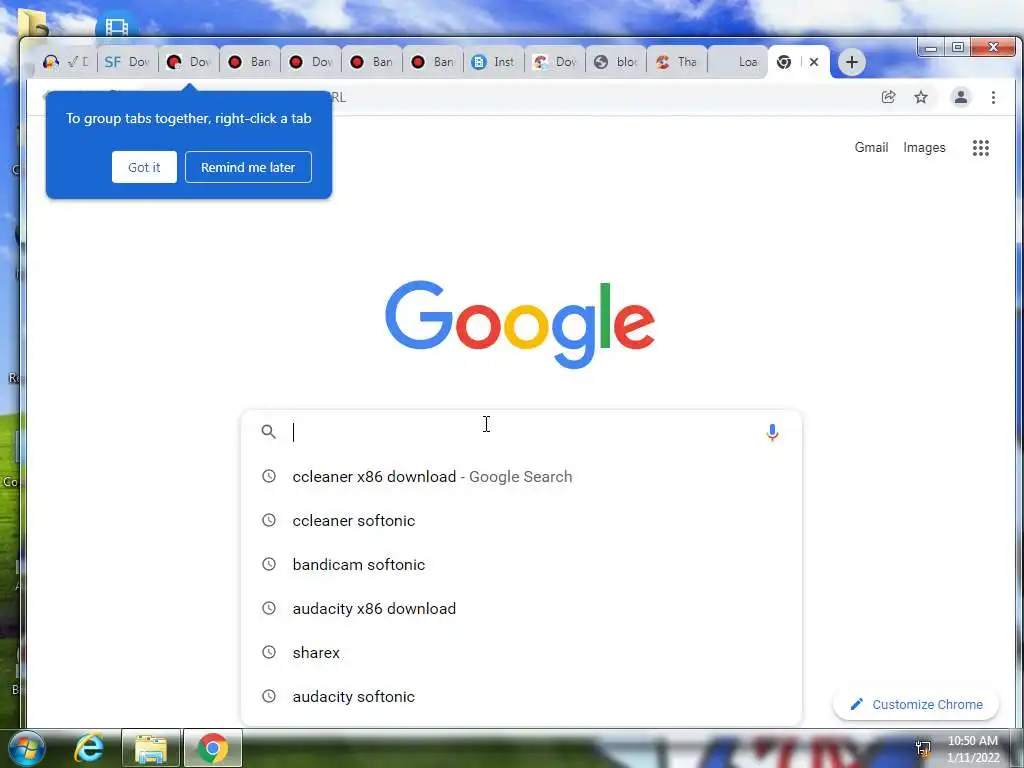Open Windows Explorer from the taskbar
The height and width of the screenshot is (768, 1024).
click(x=151, y=748)
